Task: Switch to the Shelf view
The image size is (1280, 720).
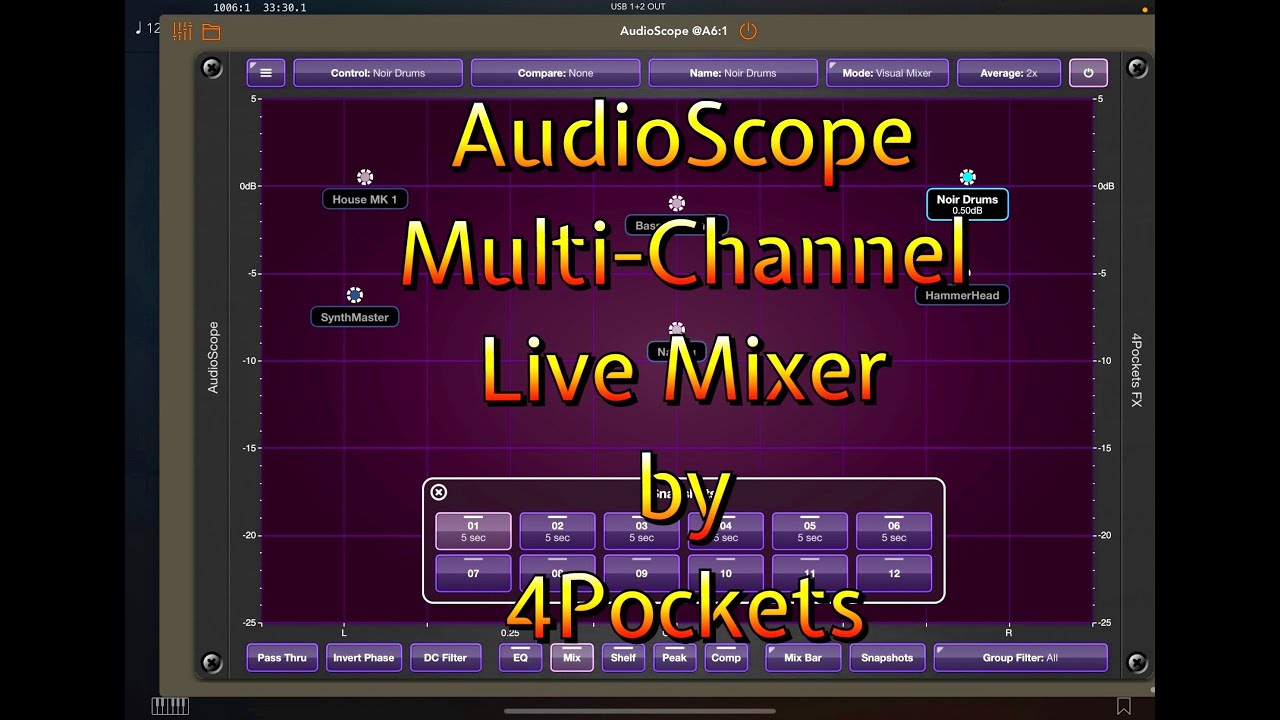Action: [623, 658]
